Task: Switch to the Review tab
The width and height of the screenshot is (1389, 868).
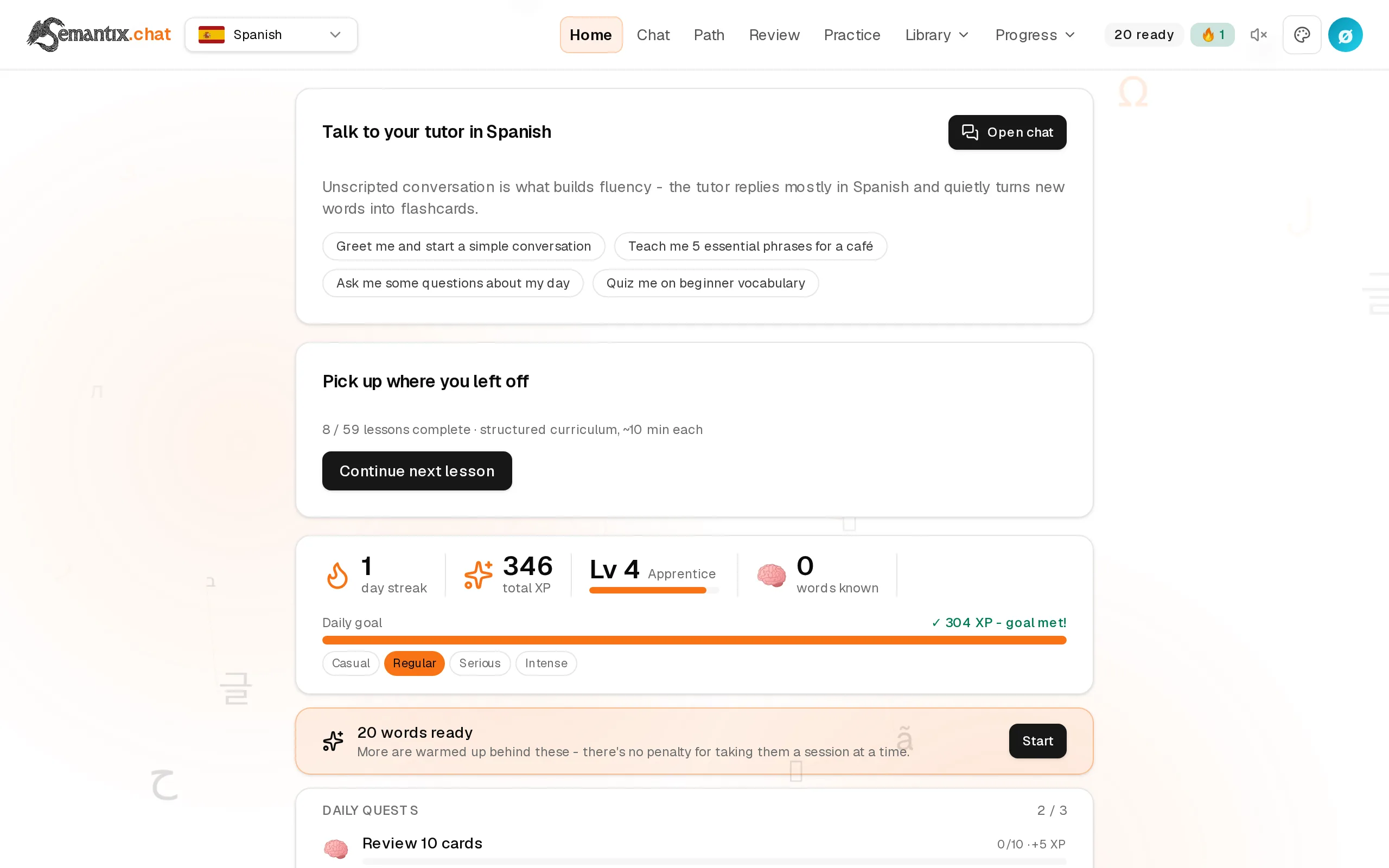Action: pyautogui.click(x=774, y=35)
